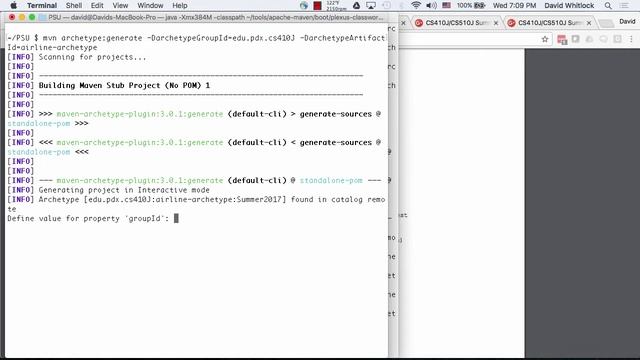
Task: Click the Wed 7:09 PM clock
Action: click(514, 5)
